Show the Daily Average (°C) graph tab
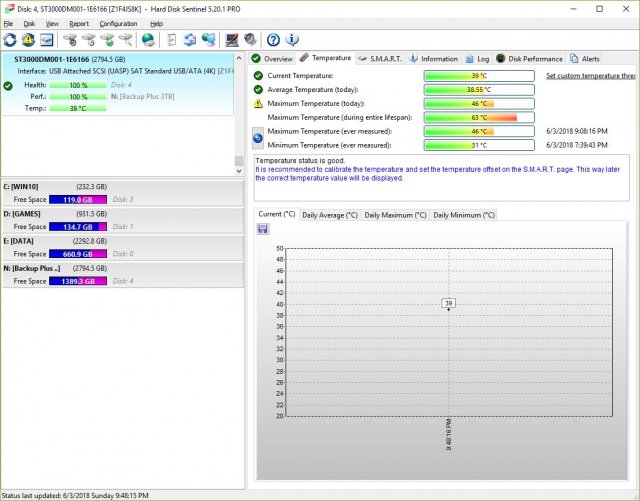Viewport: 640px width, 501px height. tap(330, 215)
